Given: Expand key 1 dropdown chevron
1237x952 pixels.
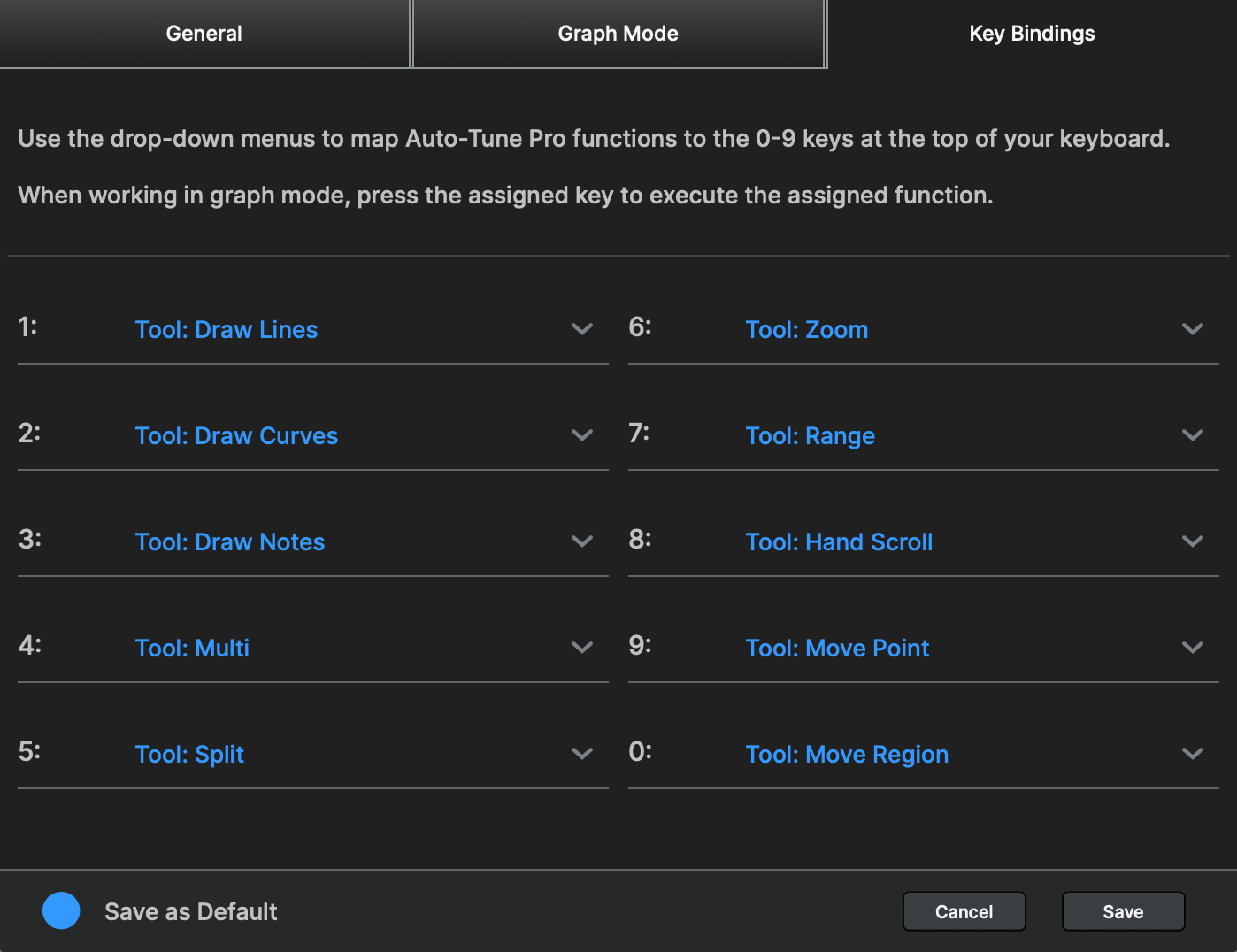Looking at the screenshot, I should (x=581, y=329).
